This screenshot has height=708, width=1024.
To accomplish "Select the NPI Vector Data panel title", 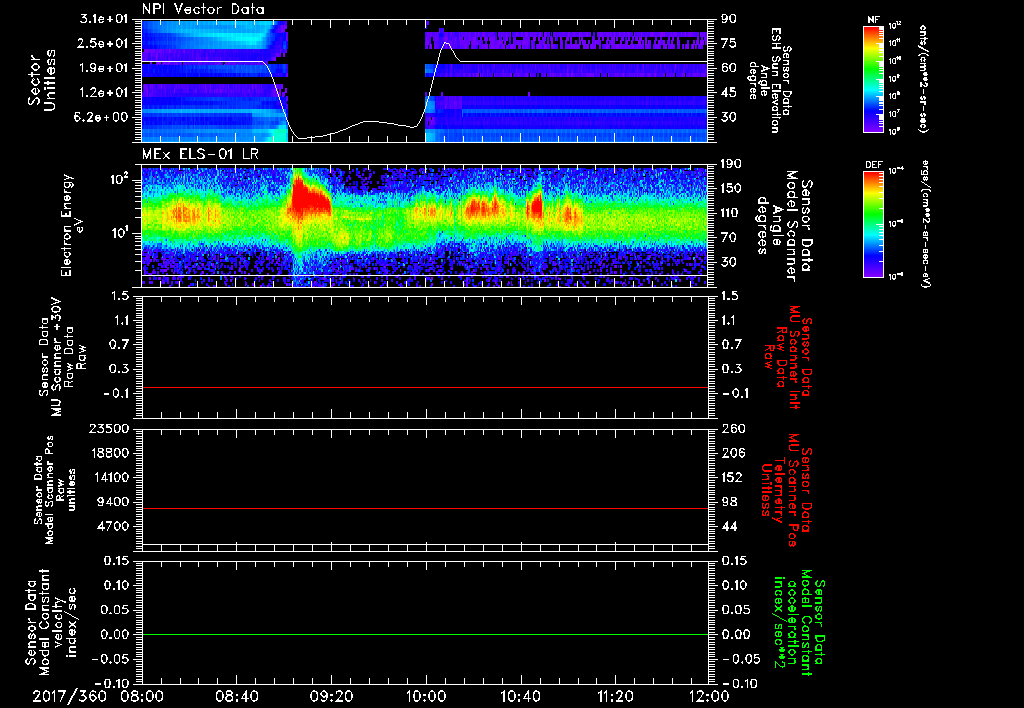I will (204, 10).
